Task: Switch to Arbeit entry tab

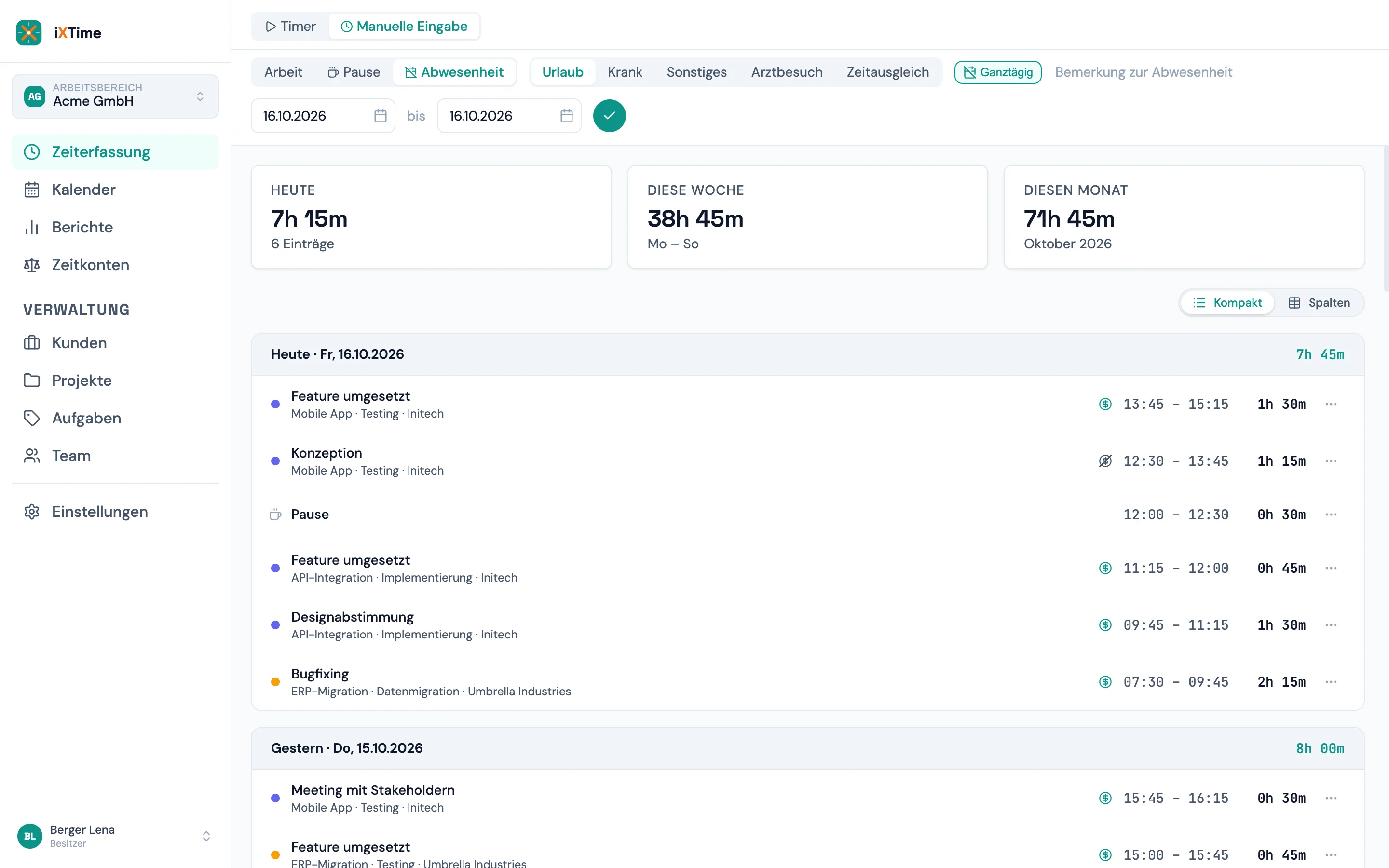Action: click(x=283, y=72)
